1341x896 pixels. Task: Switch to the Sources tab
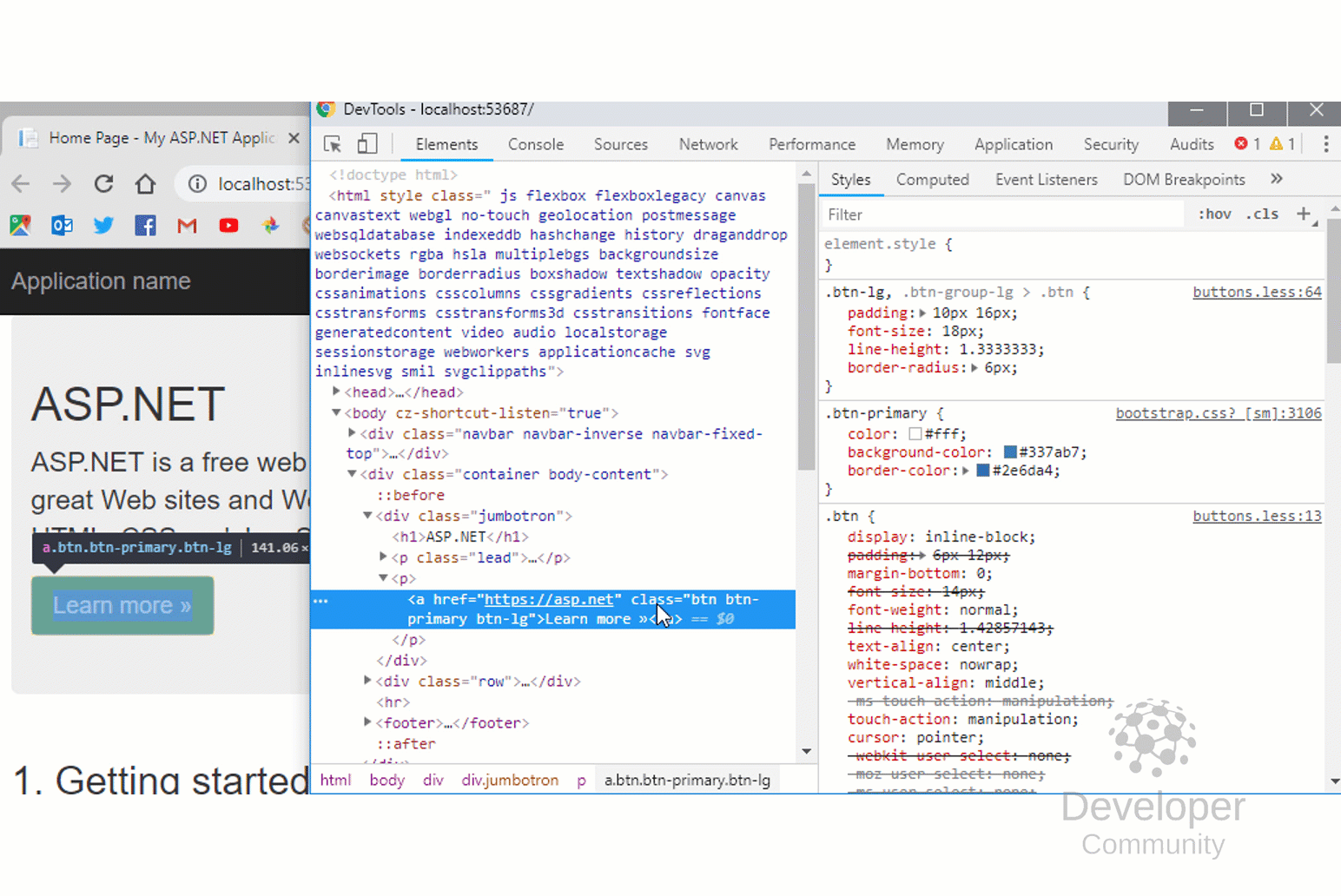tap(621, 144)
